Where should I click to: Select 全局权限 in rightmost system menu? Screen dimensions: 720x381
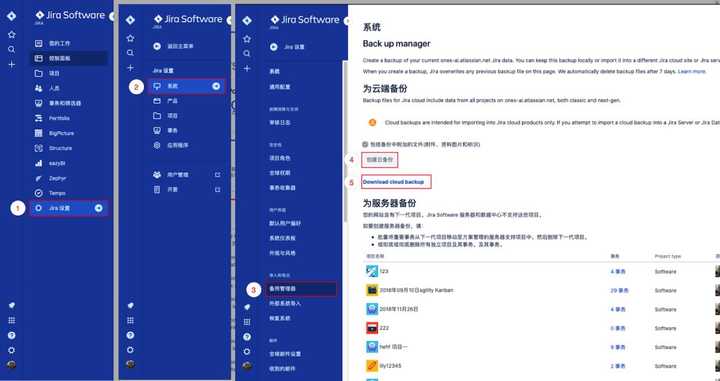click(280, 173)
